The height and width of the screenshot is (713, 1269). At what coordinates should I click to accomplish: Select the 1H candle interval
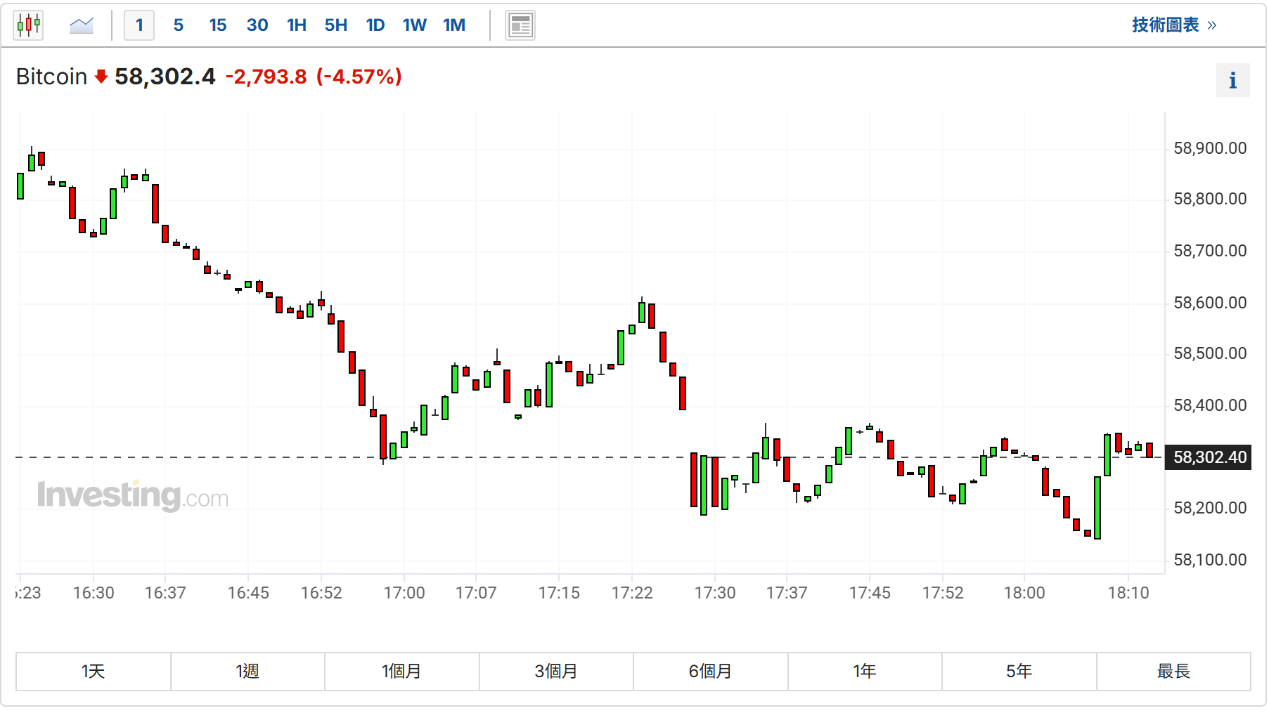296,25
